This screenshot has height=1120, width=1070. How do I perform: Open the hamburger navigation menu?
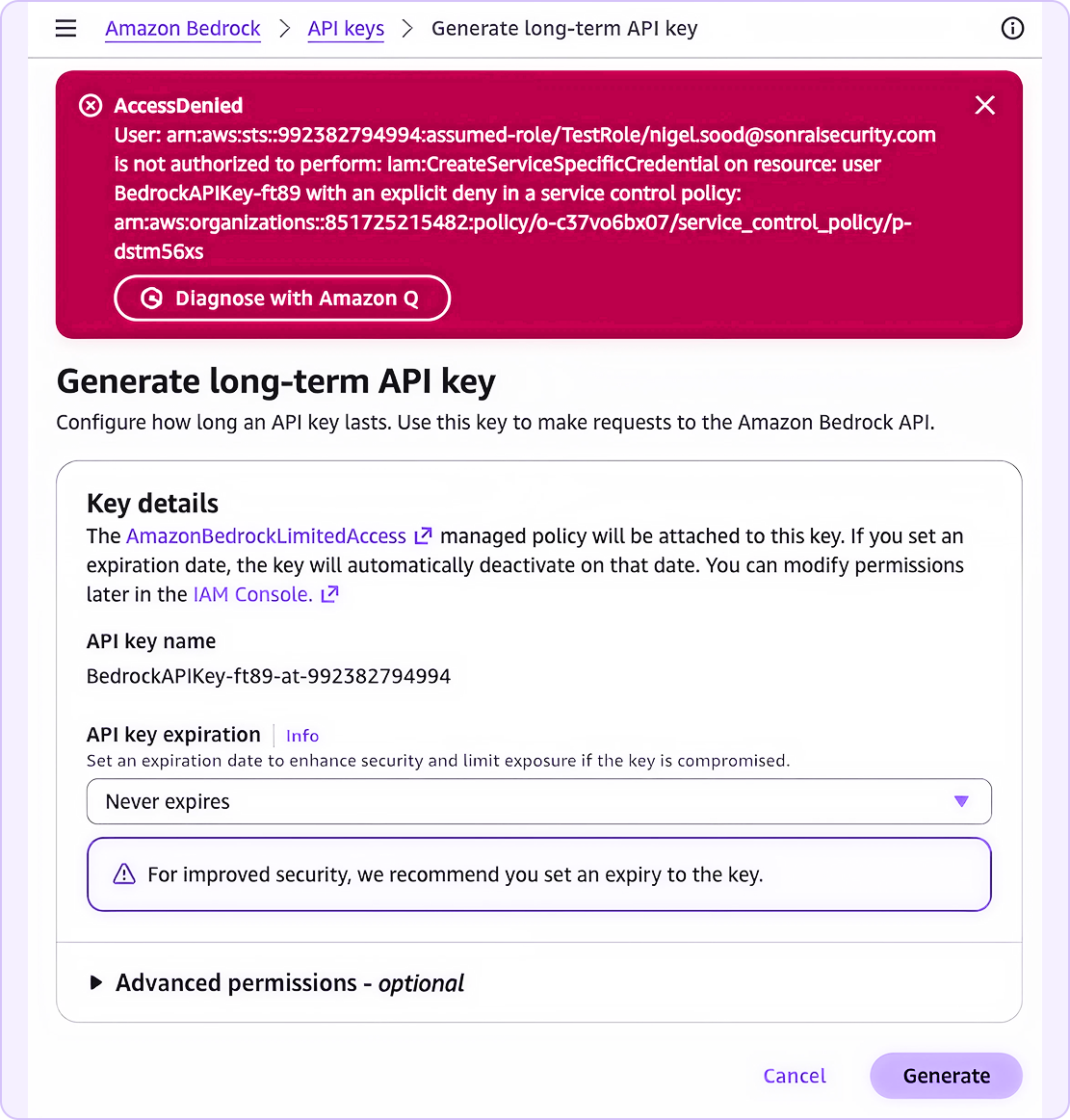coord(65,29)
